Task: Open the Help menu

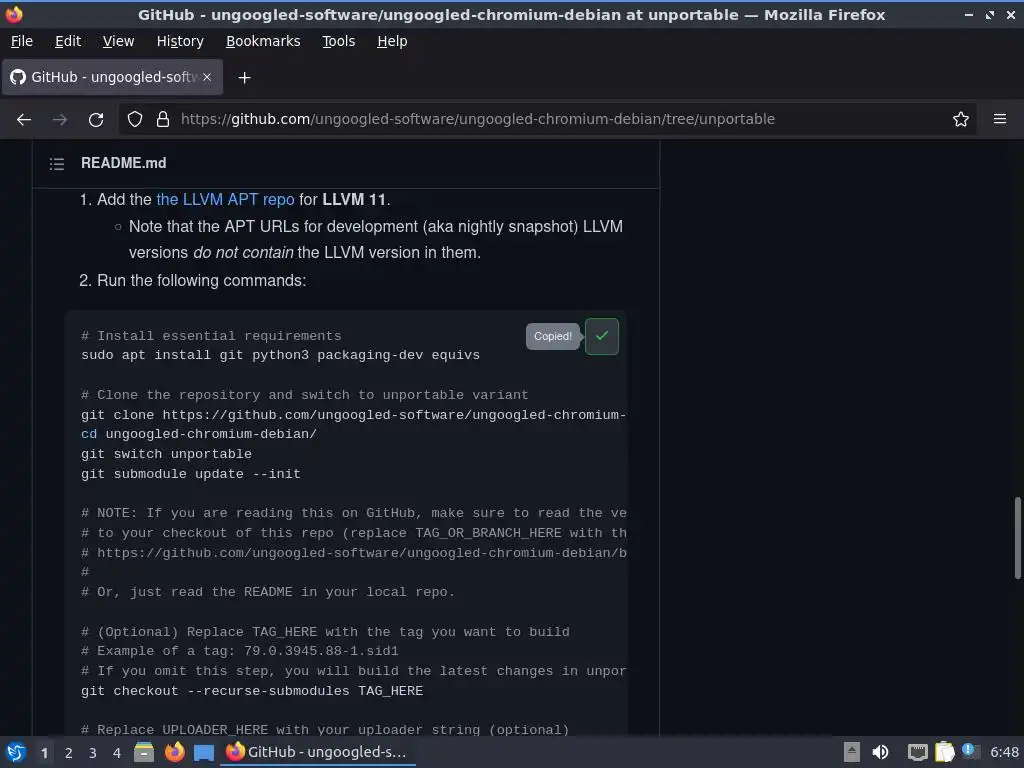Action: [392, 41]
